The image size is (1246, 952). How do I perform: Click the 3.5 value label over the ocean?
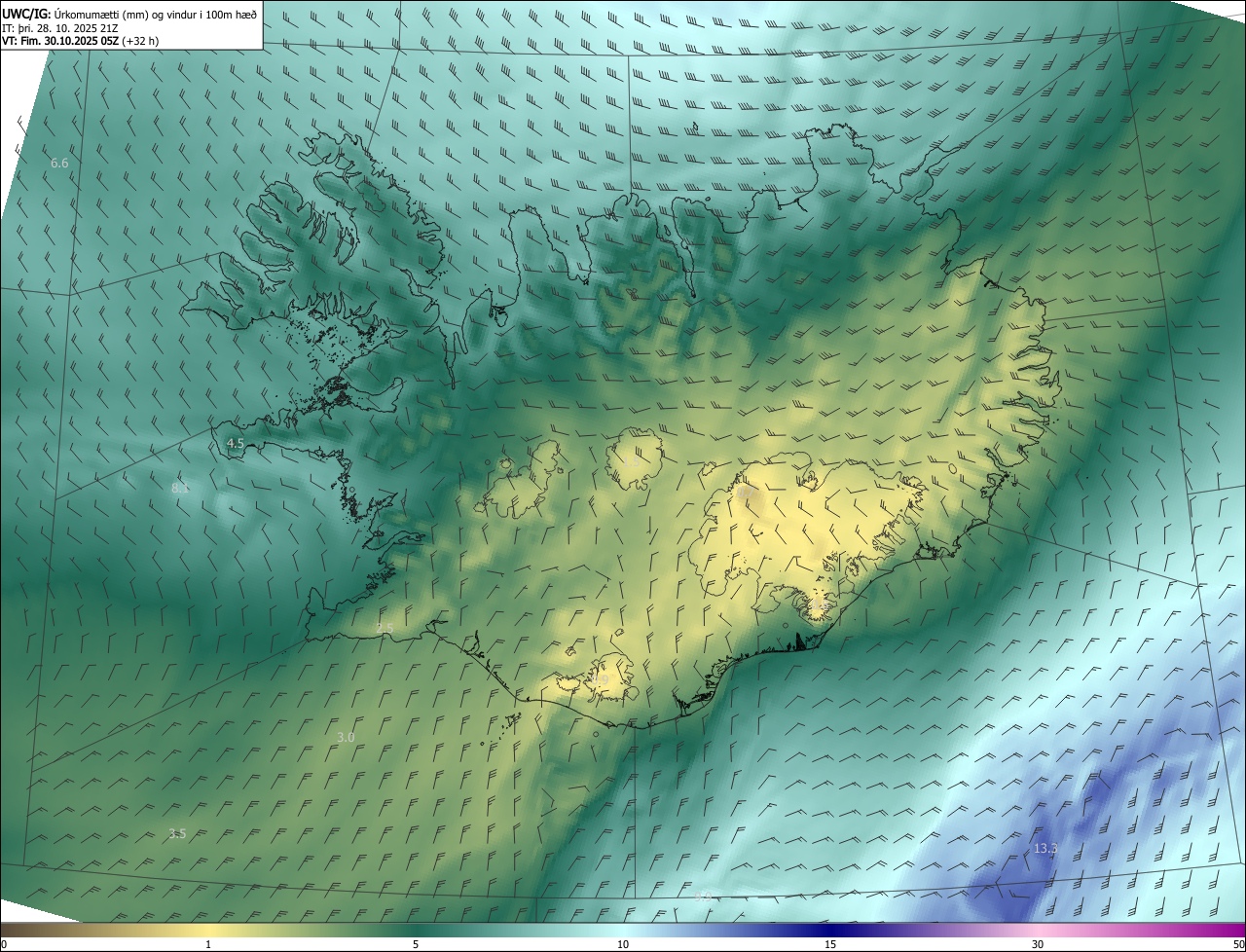pos(177,834)
